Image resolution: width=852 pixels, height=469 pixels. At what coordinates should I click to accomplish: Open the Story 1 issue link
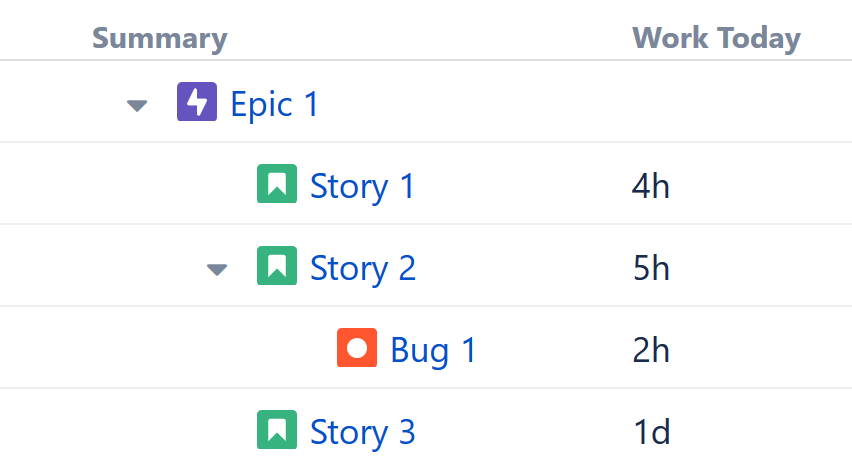pyautogui.click(x=362, y=185)
